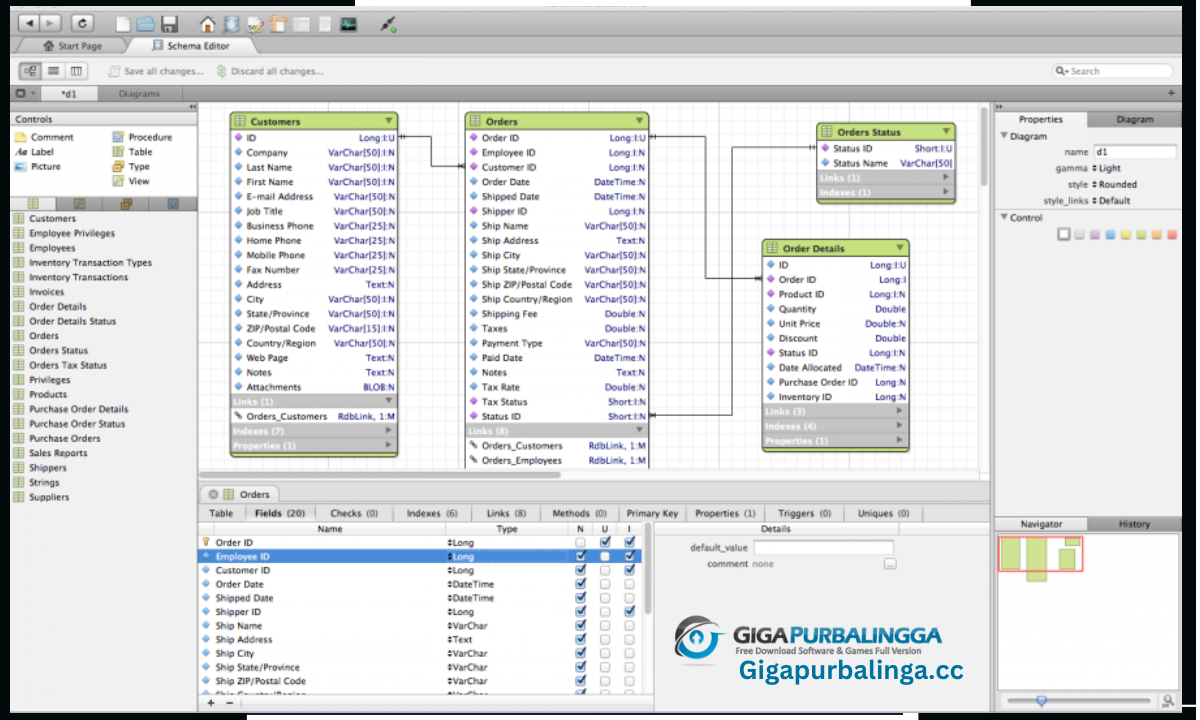
Task: Toggle I checkbox for Shipper ID
Action: click(x=629, y=611)
